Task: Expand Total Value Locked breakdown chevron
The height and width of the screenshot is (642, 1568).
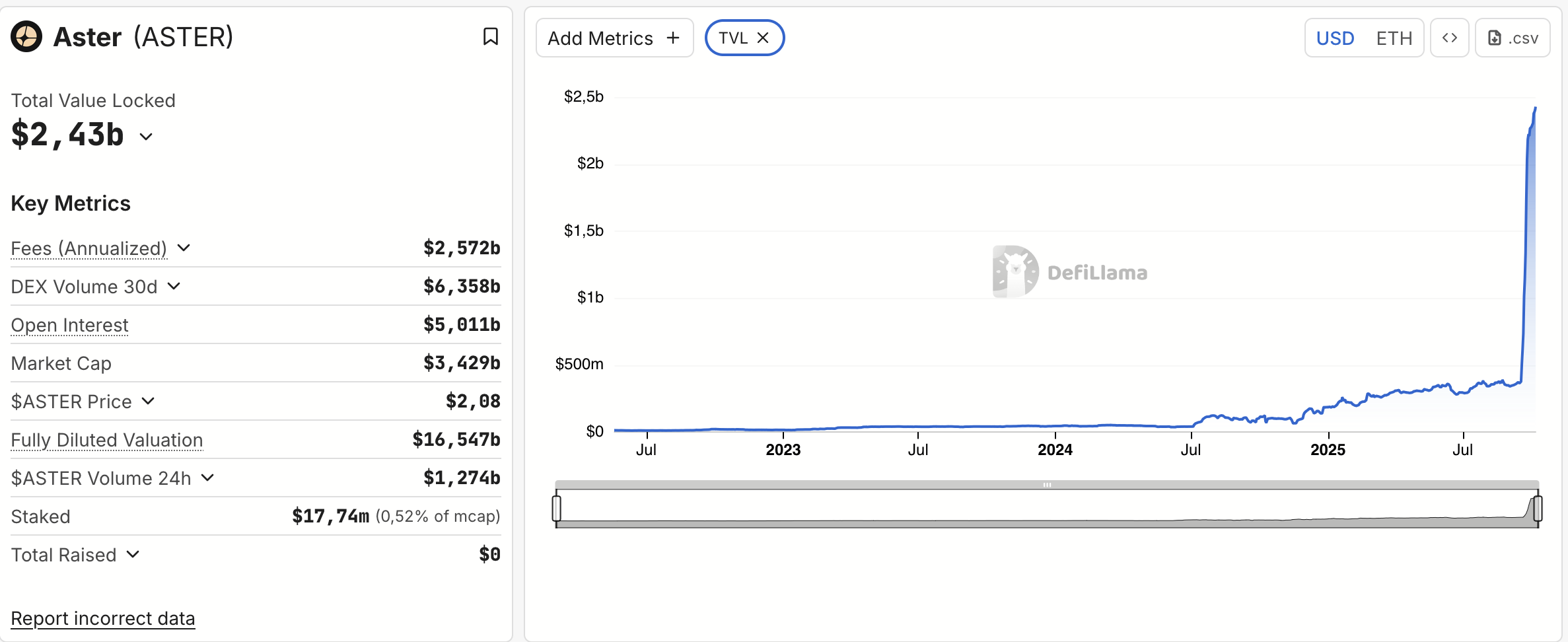Action: 146,137
